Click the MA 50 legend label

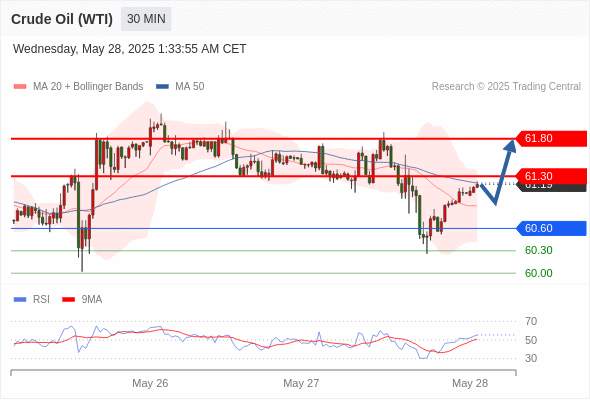point(190,87)
